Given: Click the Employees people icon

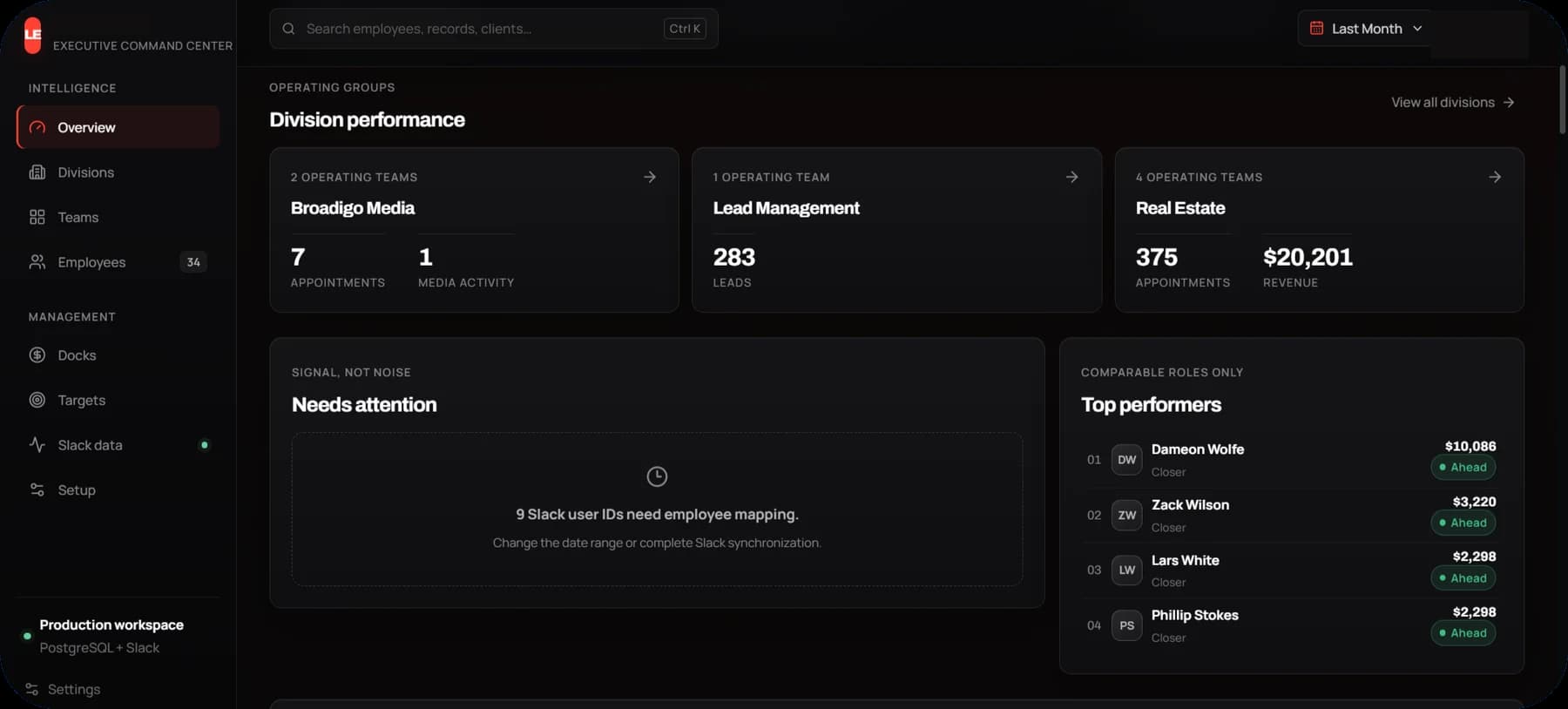Looking at the screenshot, I should pos(37,262).
